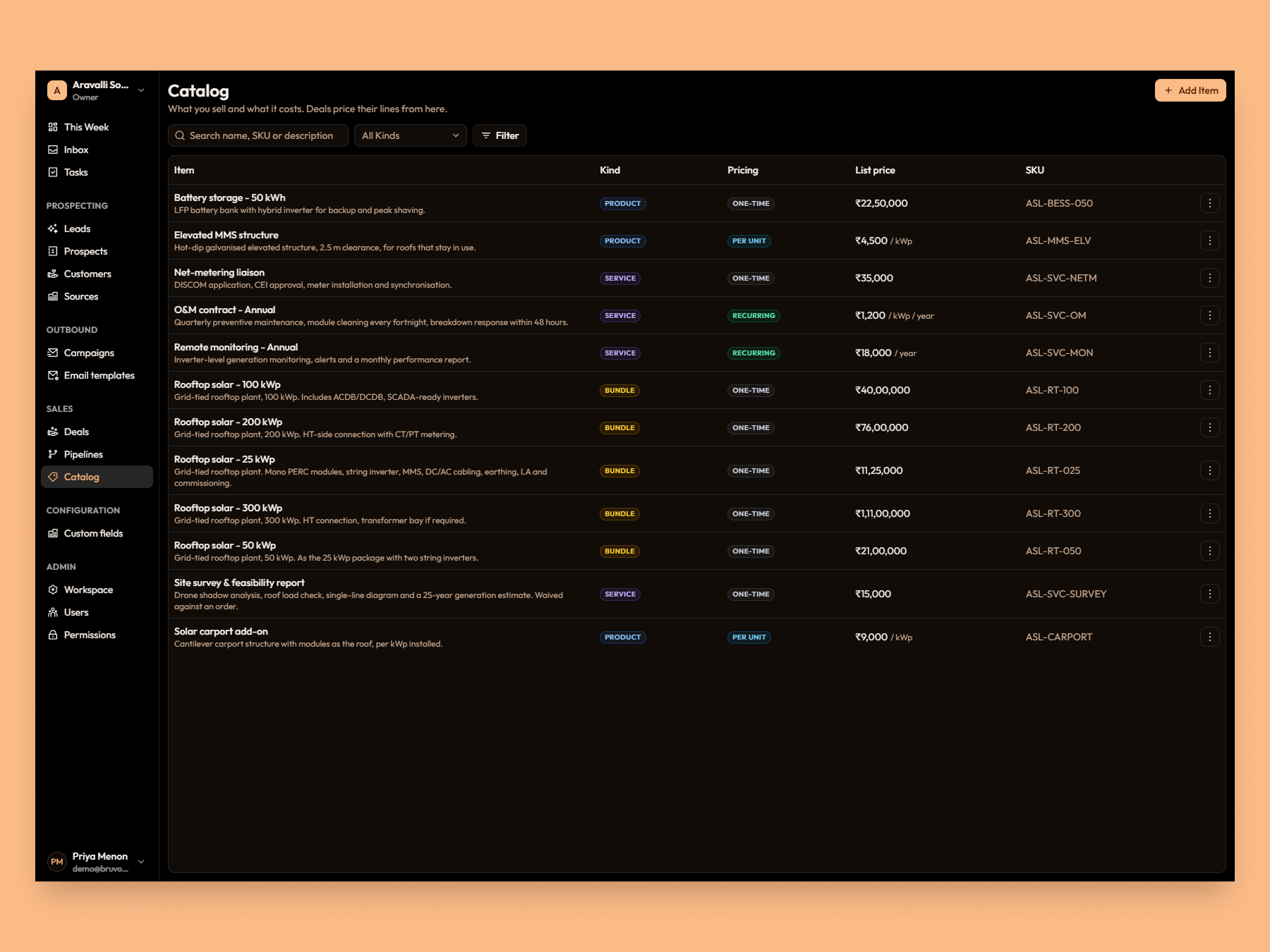This screenshot has height=952, width=1270.
Task: Click the Campaigns envelope icon
Action: point(53,353)
